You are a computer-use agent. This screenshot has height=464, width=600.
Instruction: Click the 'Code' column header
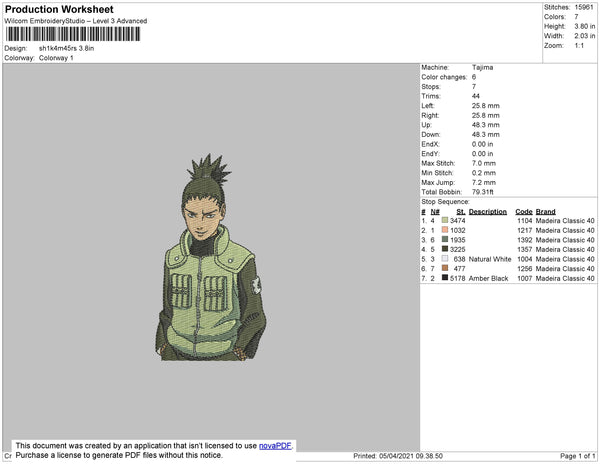(524, 212)
